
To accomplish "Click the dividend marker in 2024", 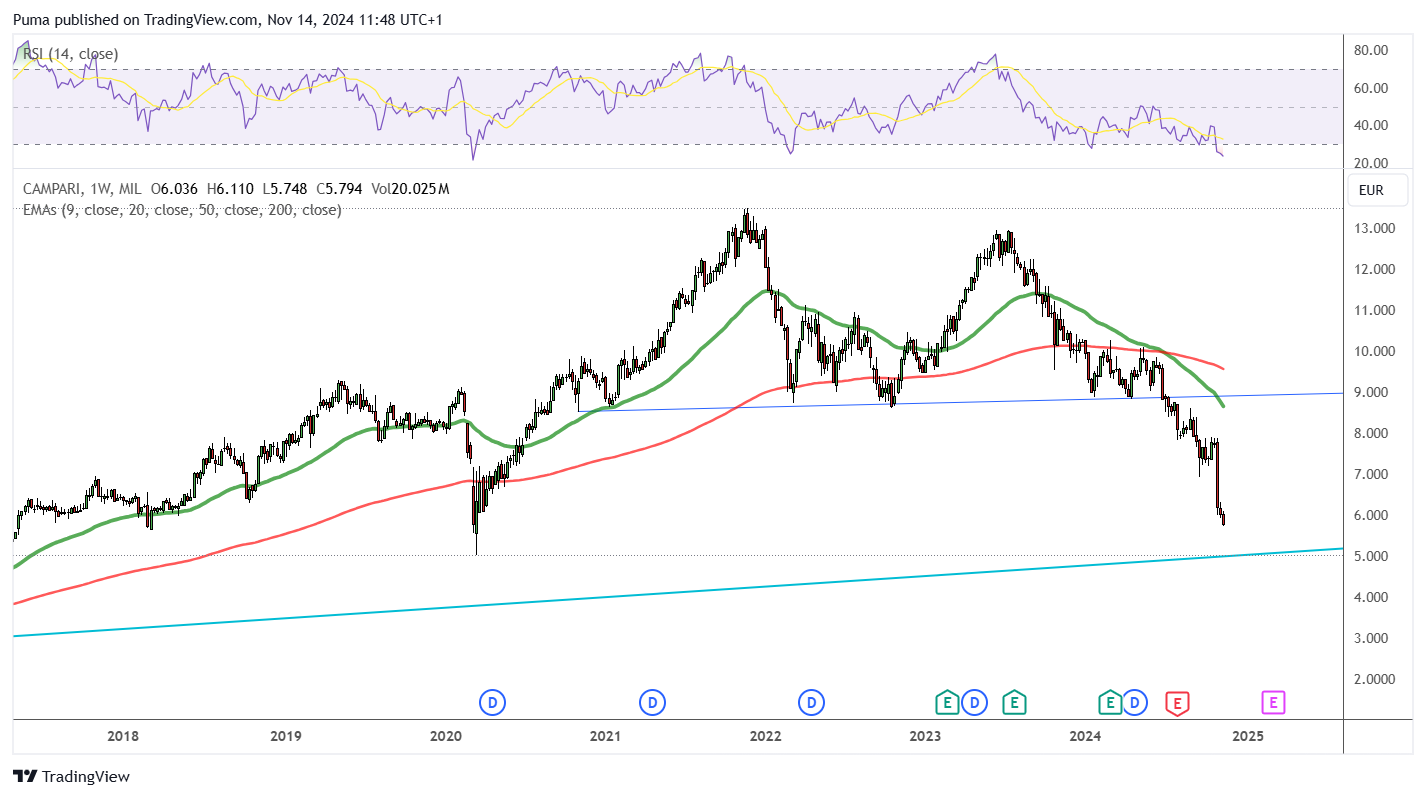I will point(1134,703).
